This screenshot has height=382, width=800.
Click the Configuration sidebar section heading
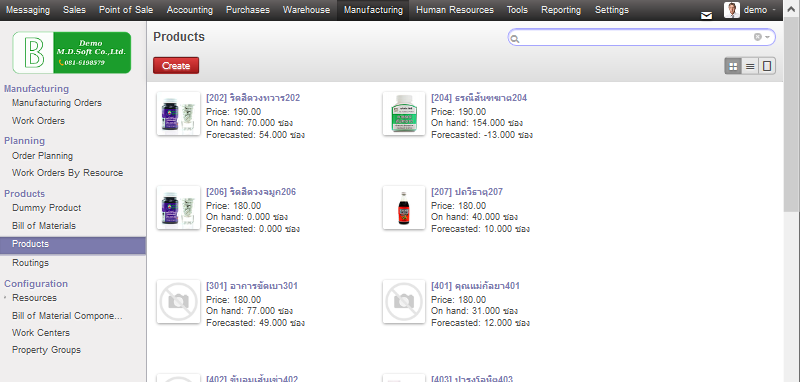(x=36, y=284)
